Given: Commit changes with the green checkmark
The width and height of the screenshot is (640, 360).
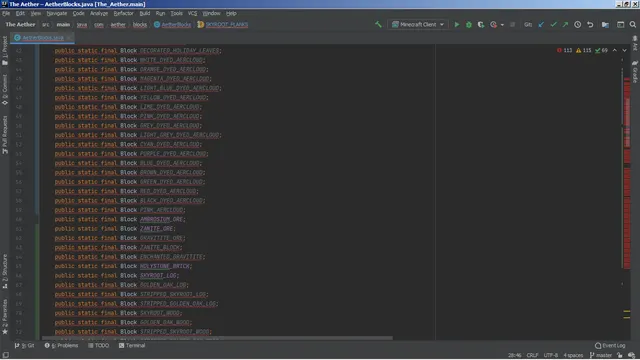Looking at the screenshot, I should pos(553,24).
